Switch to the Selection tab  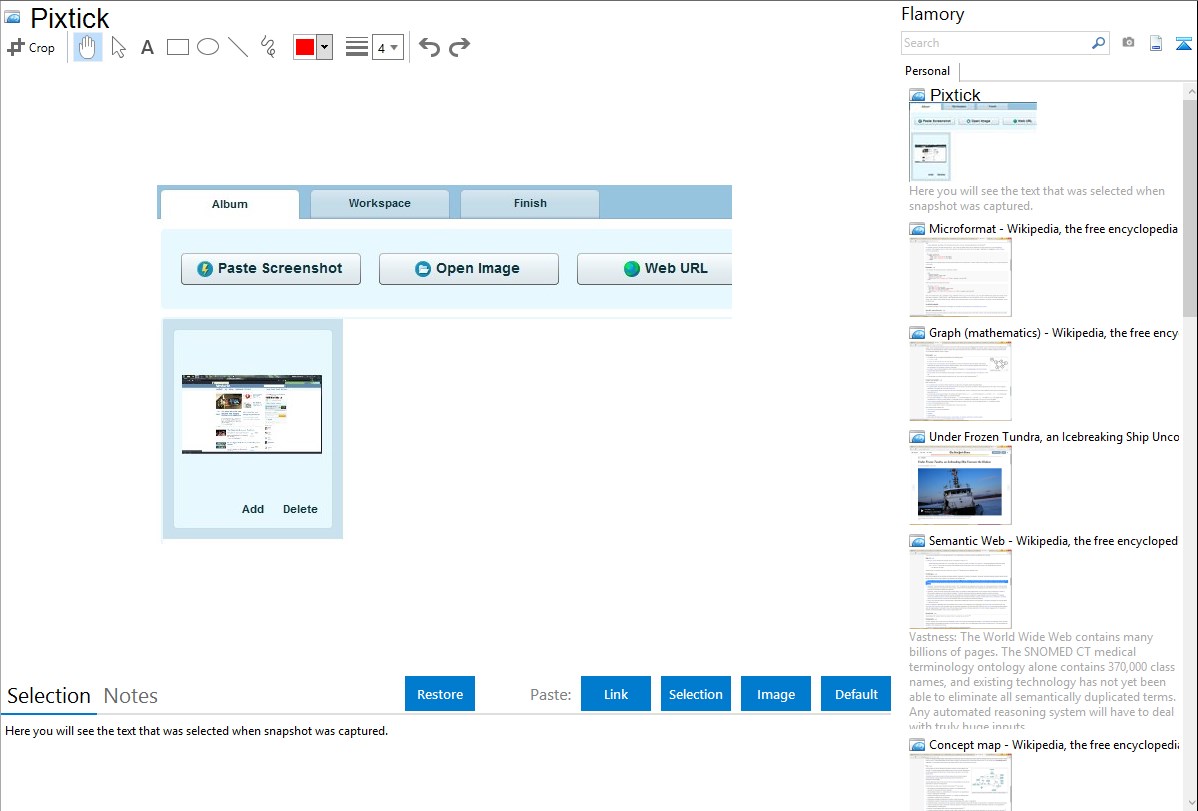coord(49,696)
